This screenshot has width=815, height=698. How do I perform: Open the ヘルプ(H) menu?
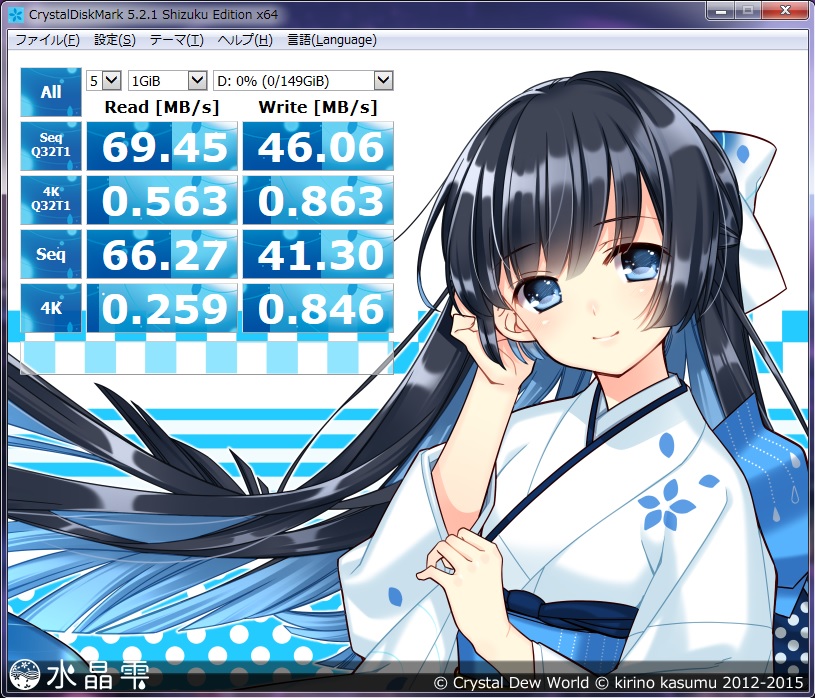pyautogui.click(x=245, y=40)
